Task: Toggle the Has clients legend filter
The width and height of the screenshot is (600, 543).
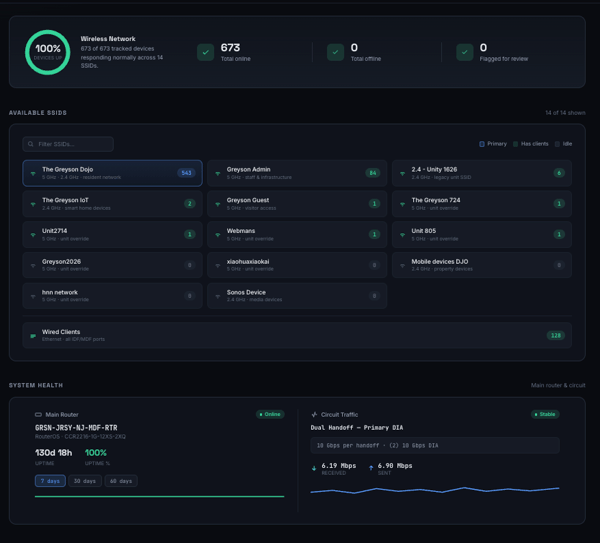Action: coord(531,144)
